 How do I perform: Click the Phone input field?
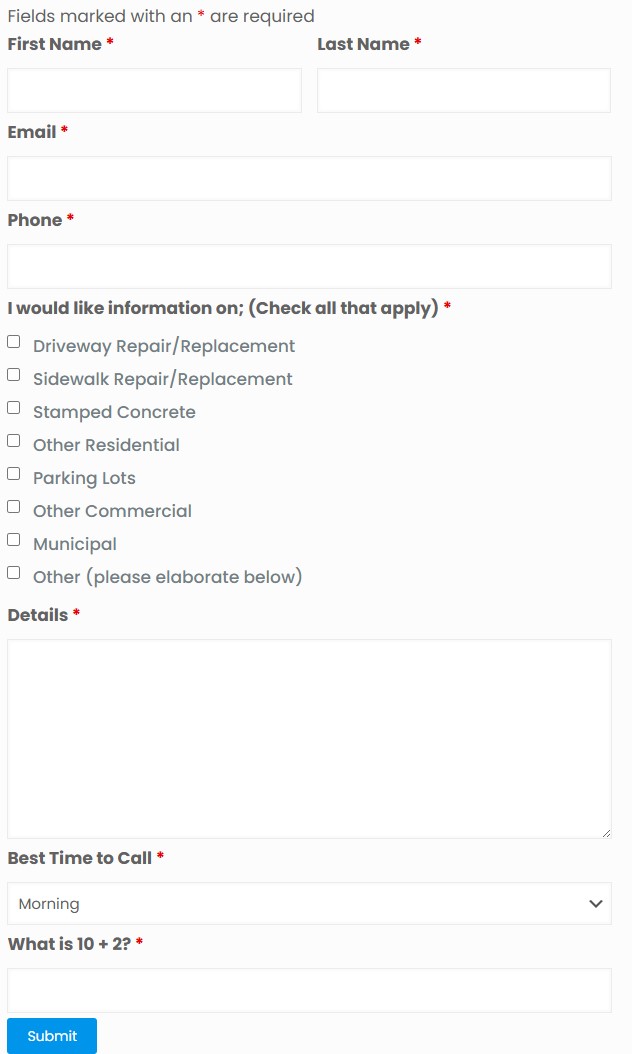309,266
